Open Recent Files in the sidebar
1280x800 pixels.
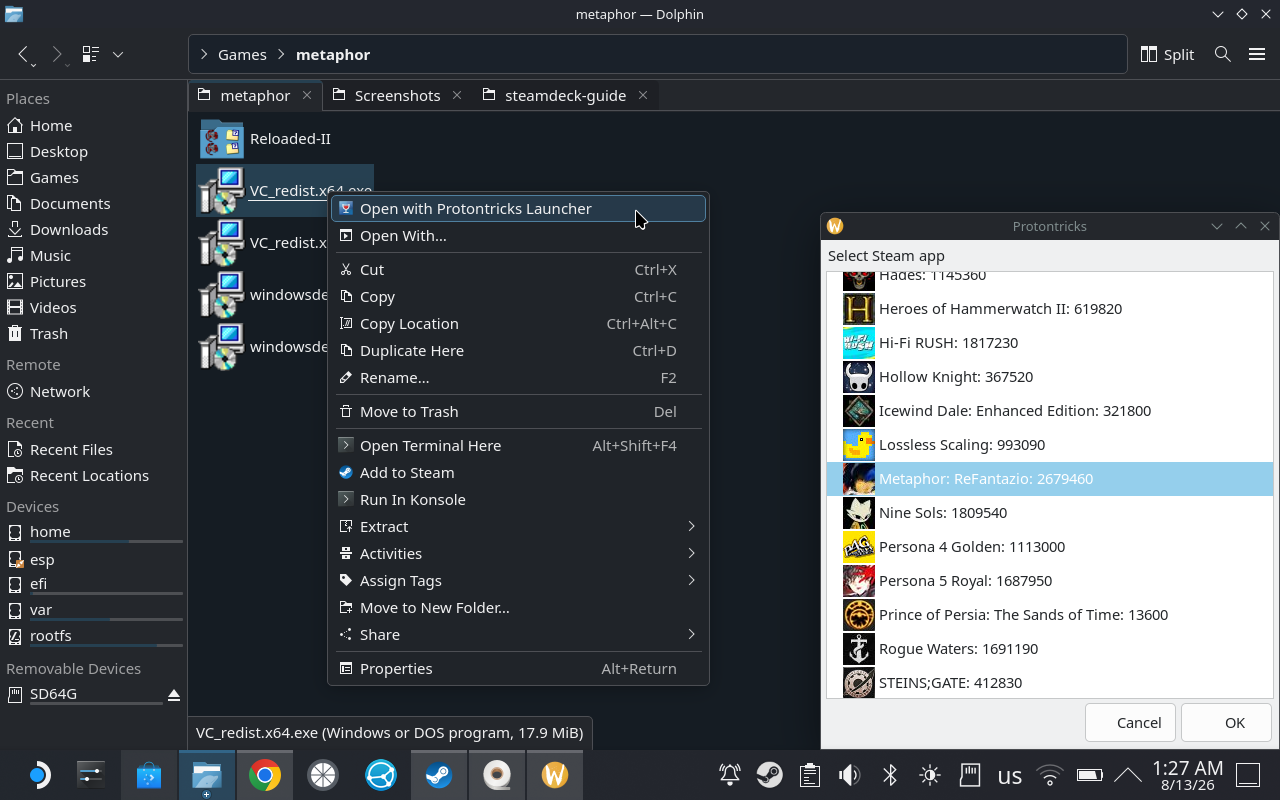(94, 449)
